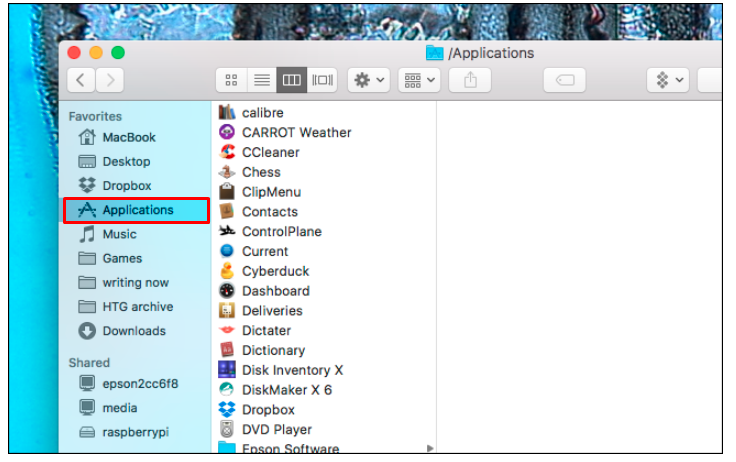Select the Chess app icon
The height and width of the screenshot is (462, 736).
[x=227, y=172]
